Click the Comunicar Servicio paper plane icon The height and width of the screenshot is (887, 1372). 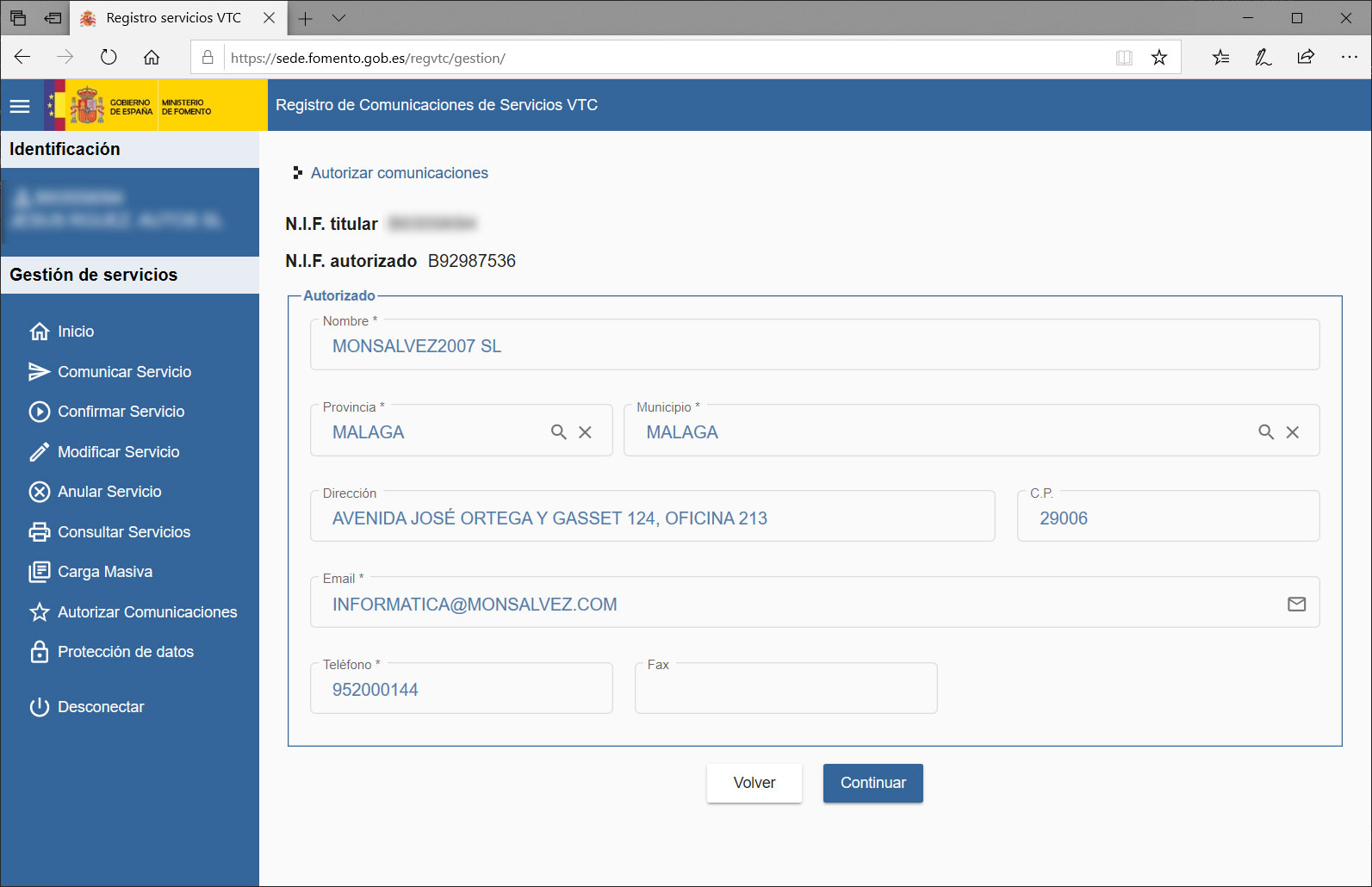[40, 371]
